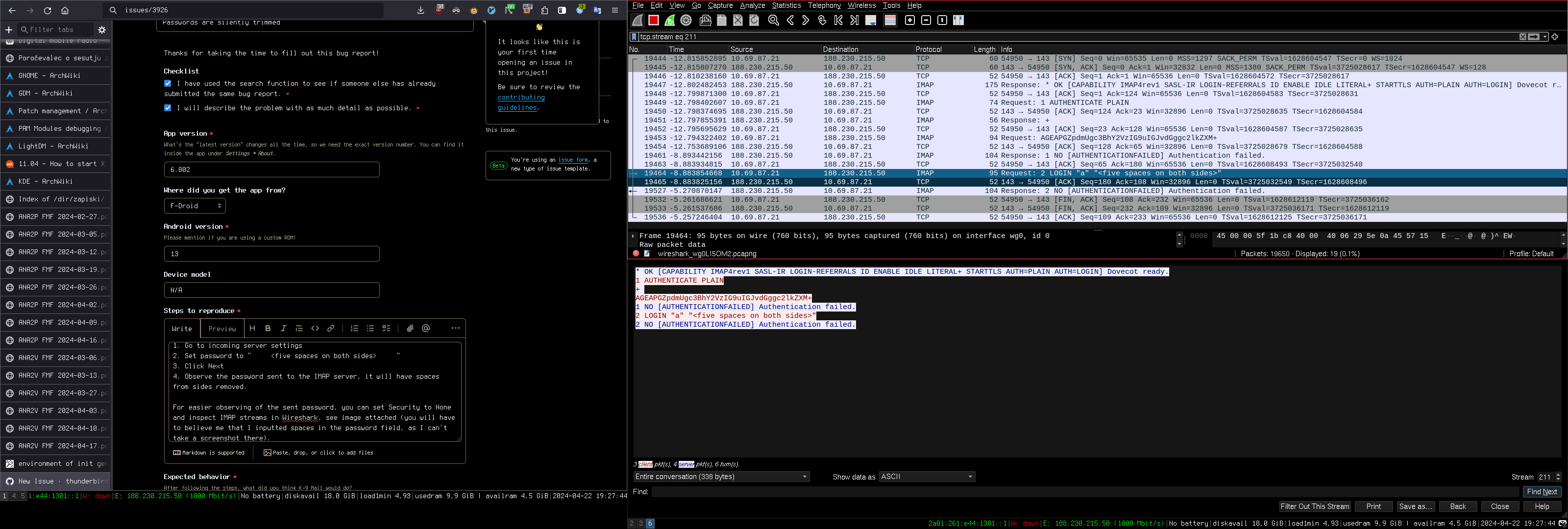Click the Resize columns toolbar icon
Screen dimensions: 1568x529
(958, 20)
